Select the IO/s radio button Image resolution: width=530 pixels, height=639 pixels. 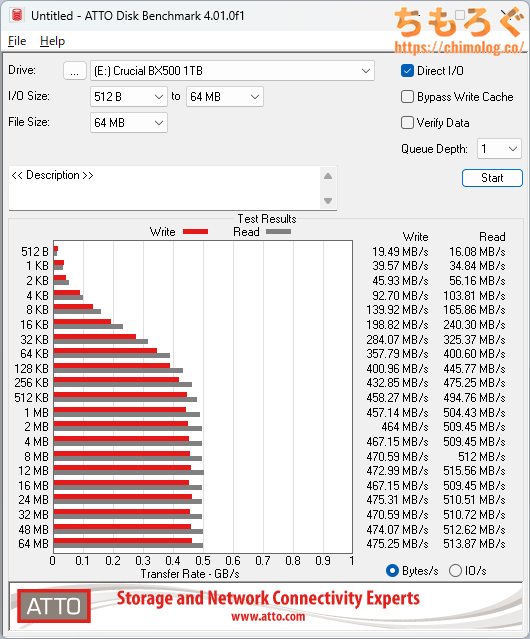coord(455,571)
